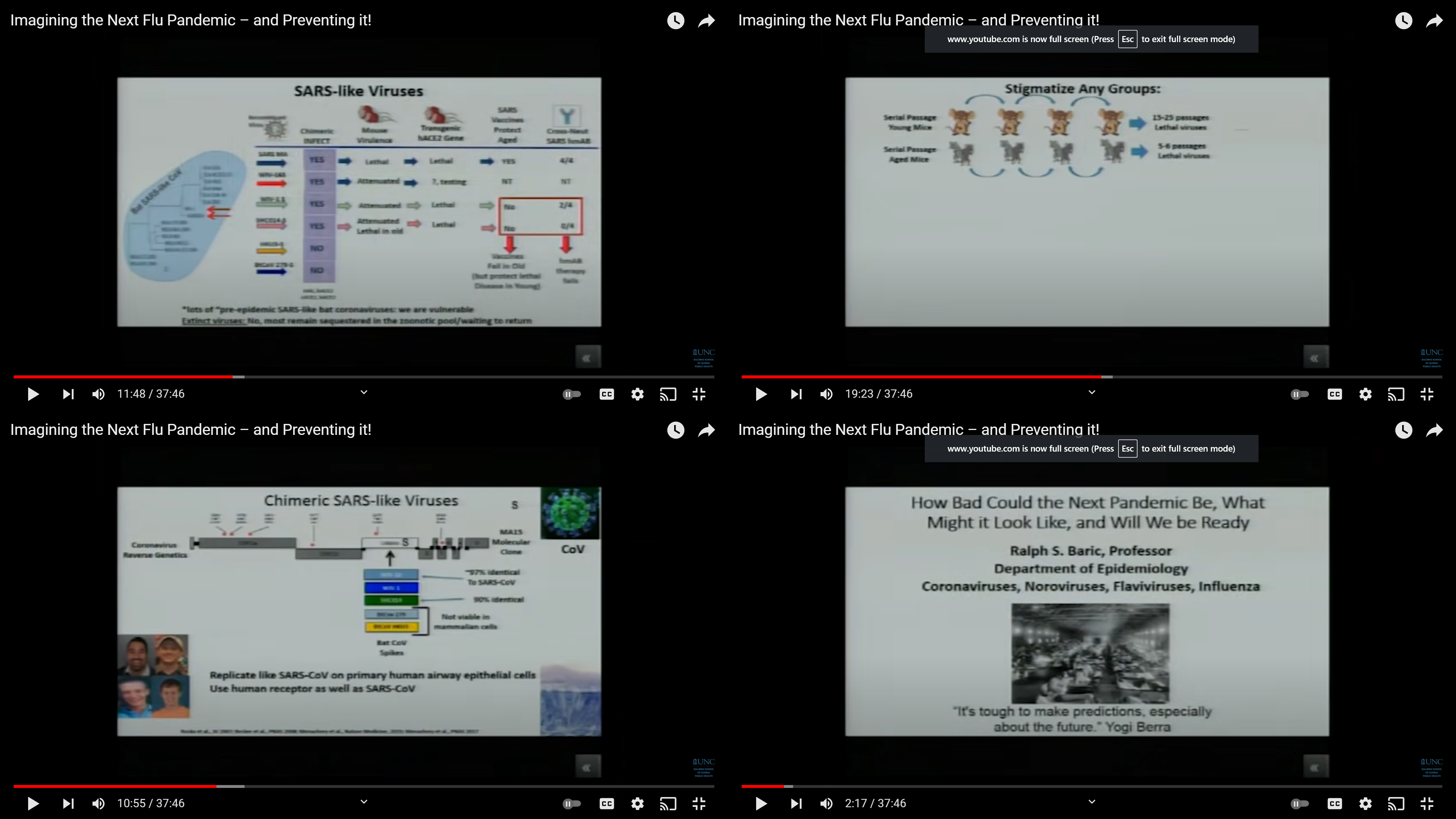The height and width of the screenshot is (819, 1456).
Task: Click video title above Chimeric SARS-like Viruses slide
Action: [190, 430]
